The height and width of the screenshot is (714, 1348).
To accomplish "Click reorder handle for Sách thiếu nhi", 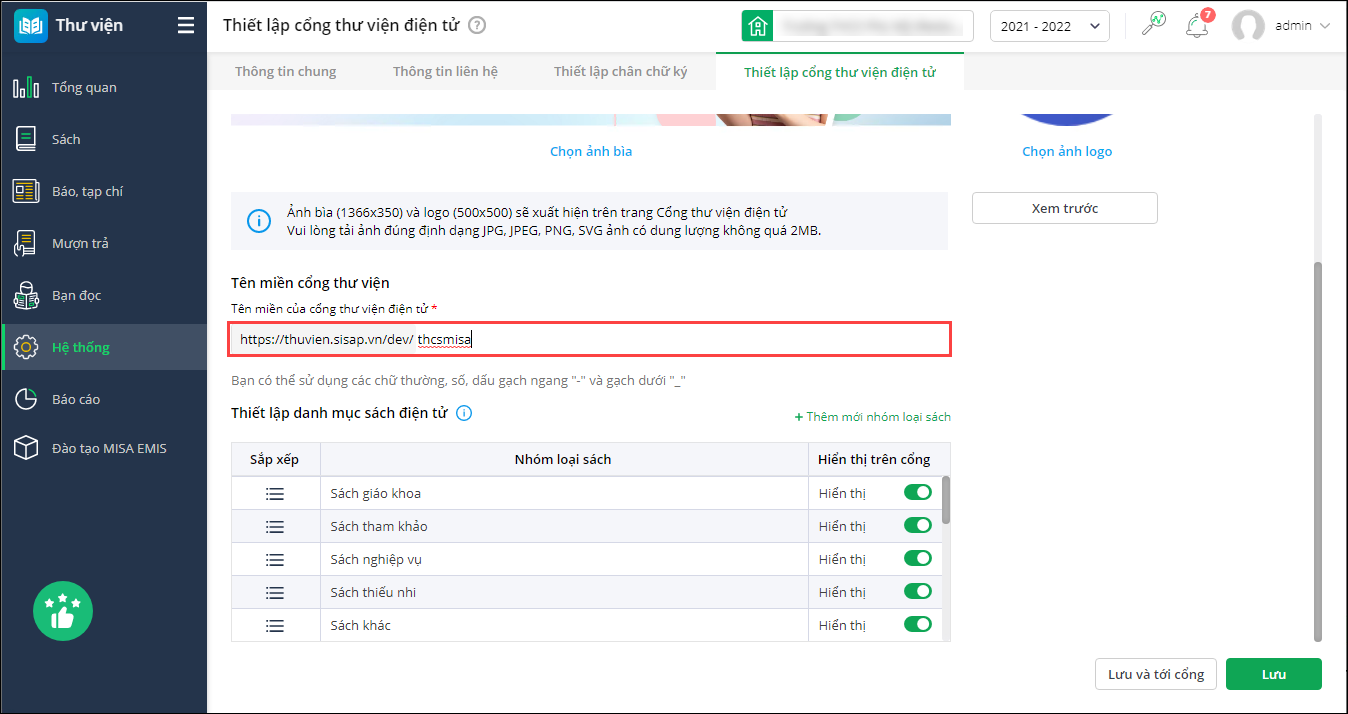I will [275, 592].
